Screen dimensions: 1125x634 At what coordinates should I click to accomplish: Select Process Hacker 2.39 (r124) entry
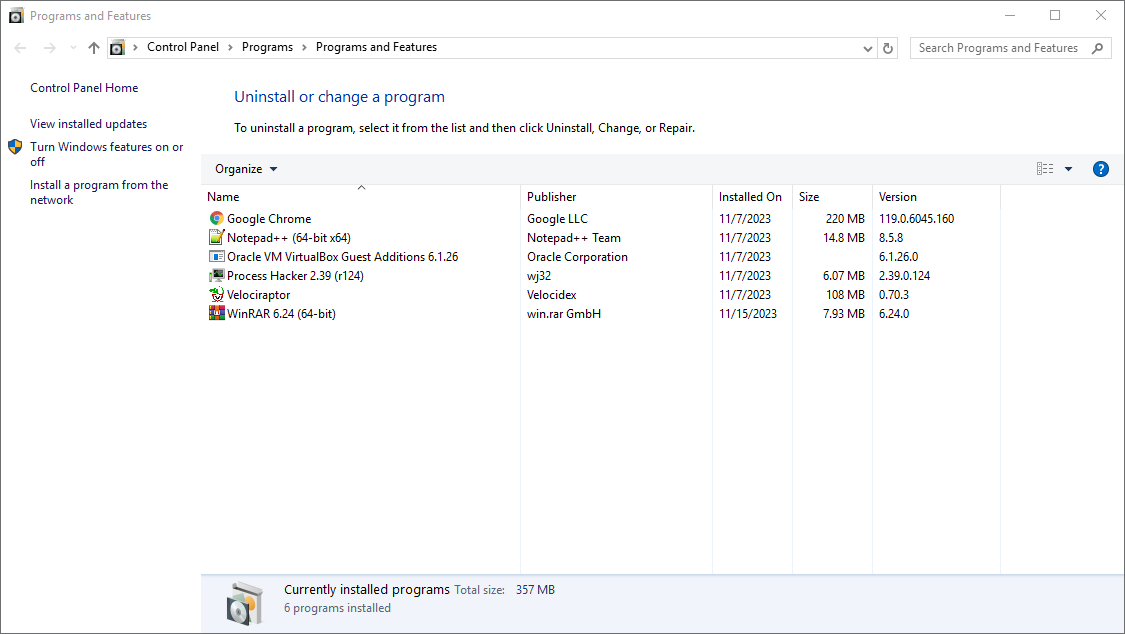[x=295, y=275]
